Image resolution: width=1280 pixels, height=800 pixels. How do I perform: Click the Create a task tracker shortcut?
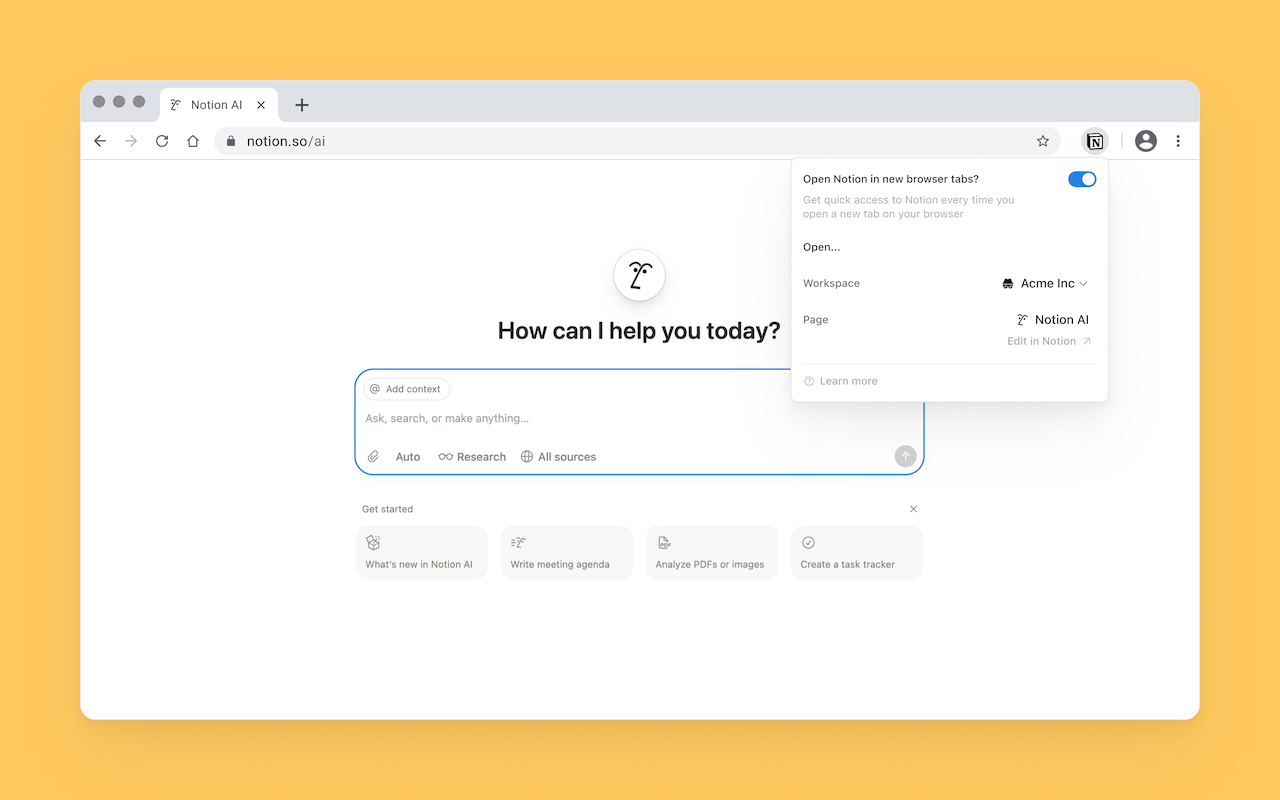click(856, 552)
